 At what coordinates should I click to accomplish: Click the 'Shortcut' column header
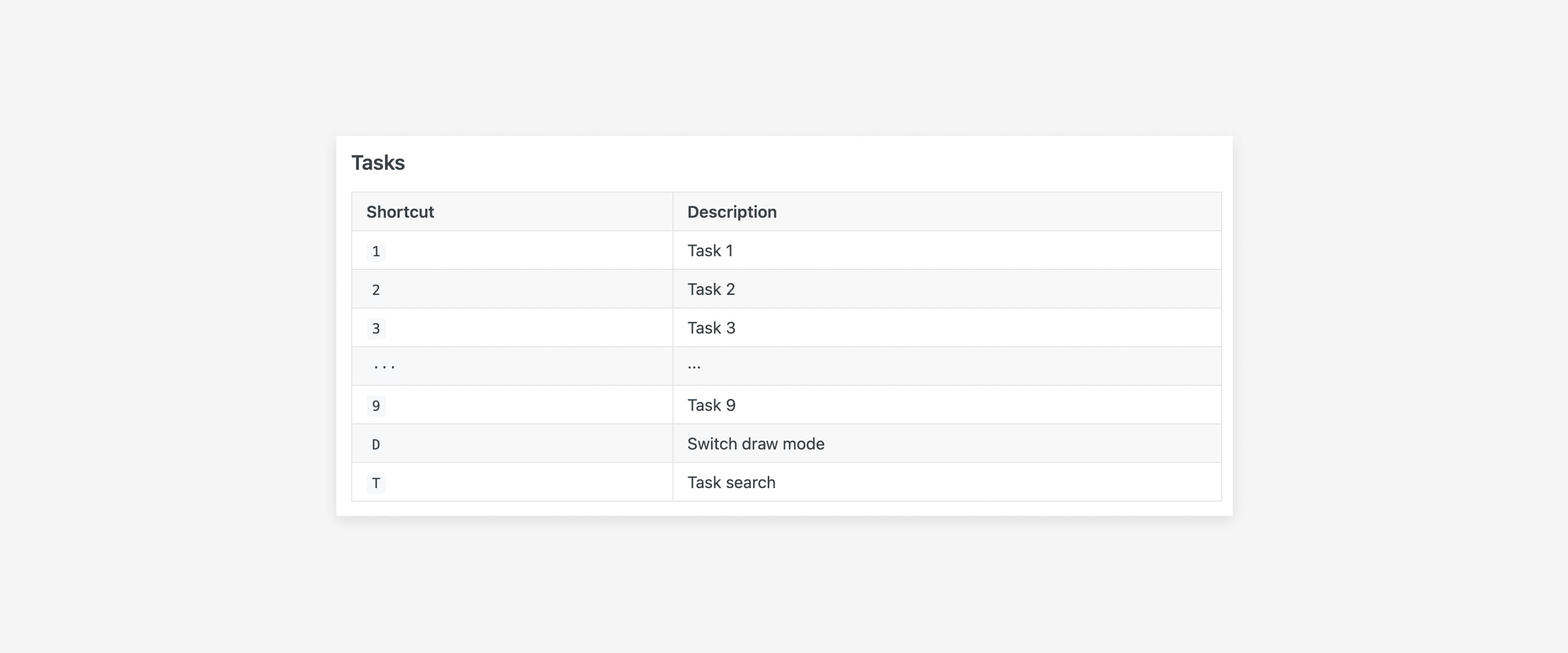pos(512,212)
